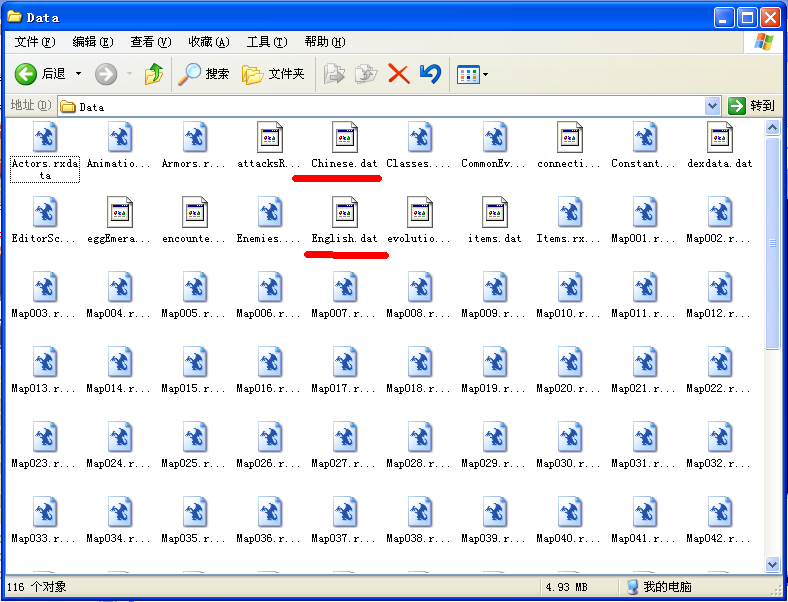Viewport: 788px width, 602px height.
Task: Select the items.dat file icon
Action: click(x=495, y=212)
